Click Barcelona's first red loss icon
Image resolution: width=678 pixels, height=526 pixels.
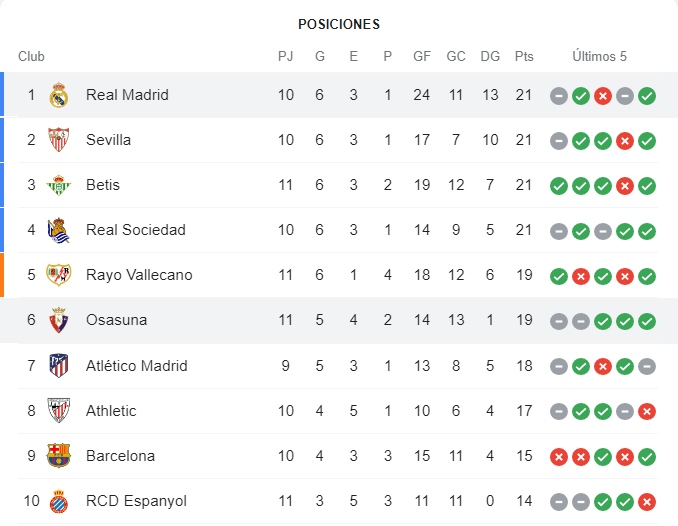point(559,457)
